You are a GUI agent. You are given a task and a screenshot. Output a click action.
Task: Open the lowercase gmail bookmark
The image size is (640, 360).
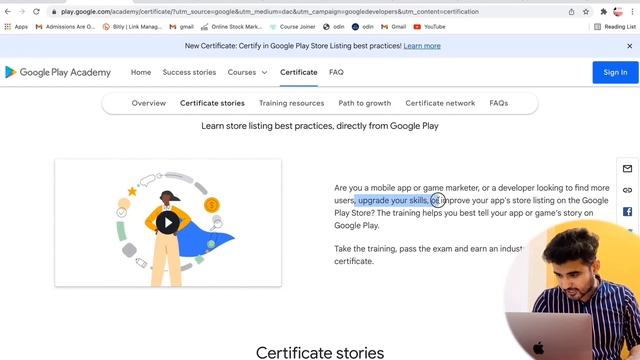tap(182, 27)
